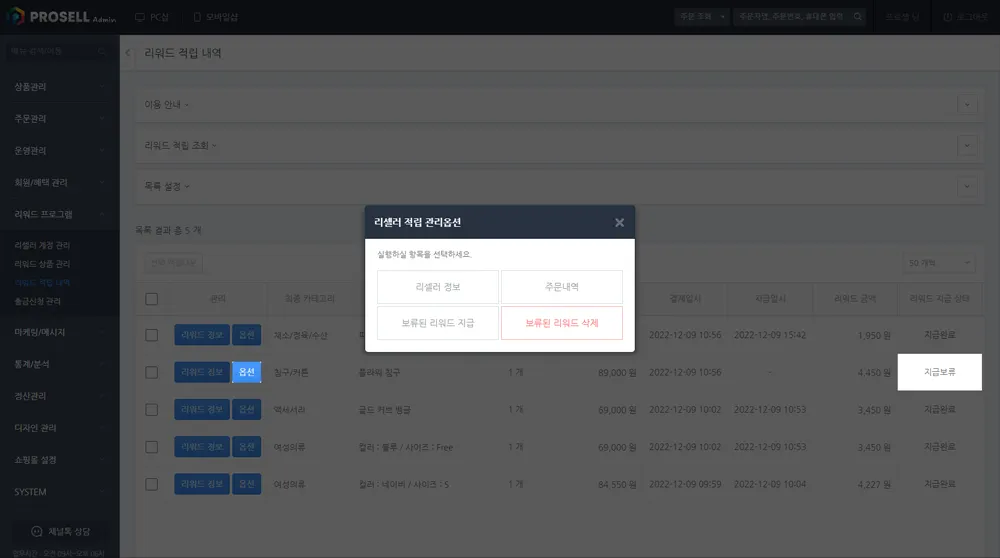1000x558 pixels.
Task: Click 옵션 in 컬러 : 블루 row
Action: coord(246,447)
